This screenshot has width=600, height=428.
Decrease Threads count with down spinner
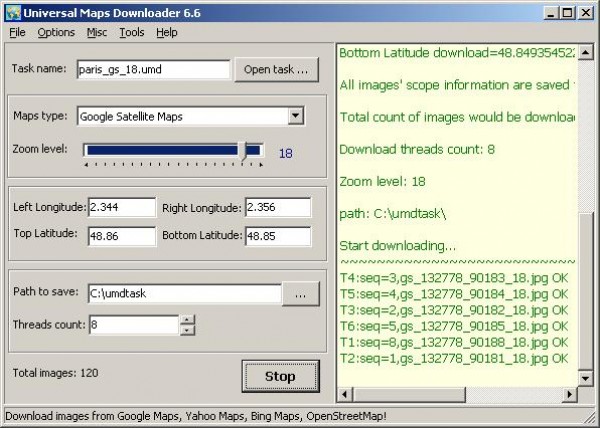[187, 330]
